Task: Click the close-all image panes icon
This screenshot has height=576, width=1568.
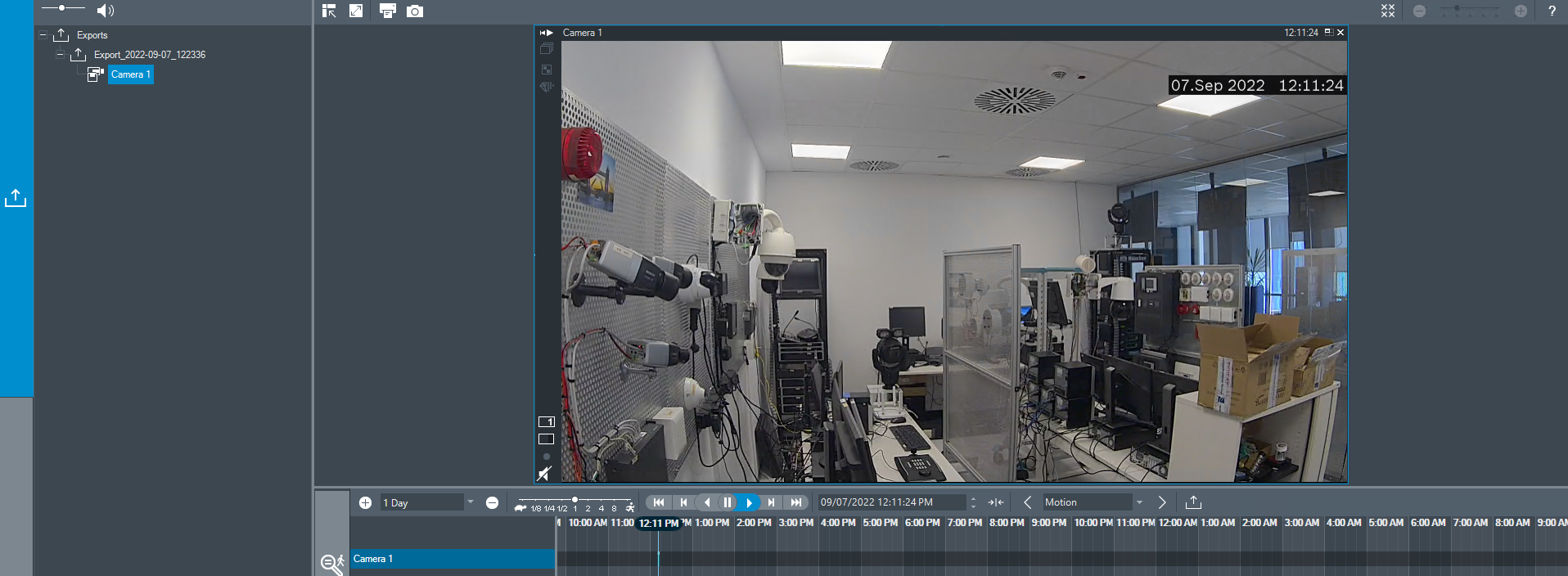Action: 1388,11
